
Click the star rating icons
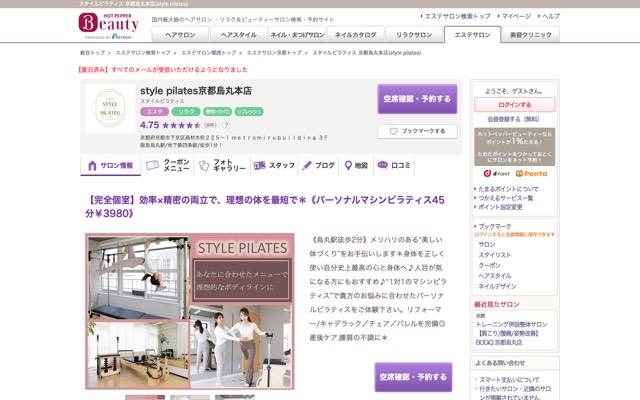(181, 125)
